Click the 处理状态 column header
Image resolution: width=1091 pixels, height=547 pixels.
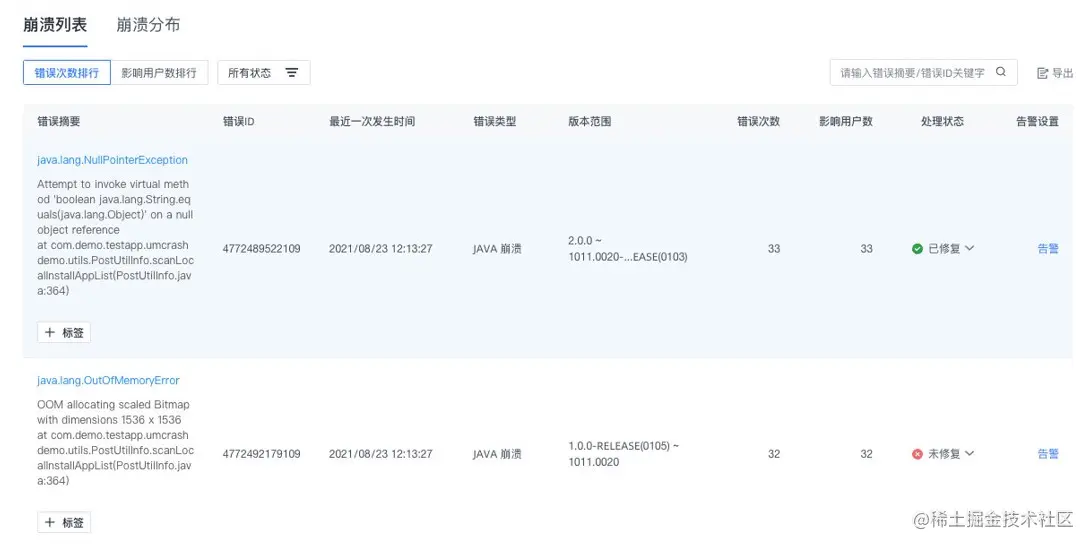point(942,121)
